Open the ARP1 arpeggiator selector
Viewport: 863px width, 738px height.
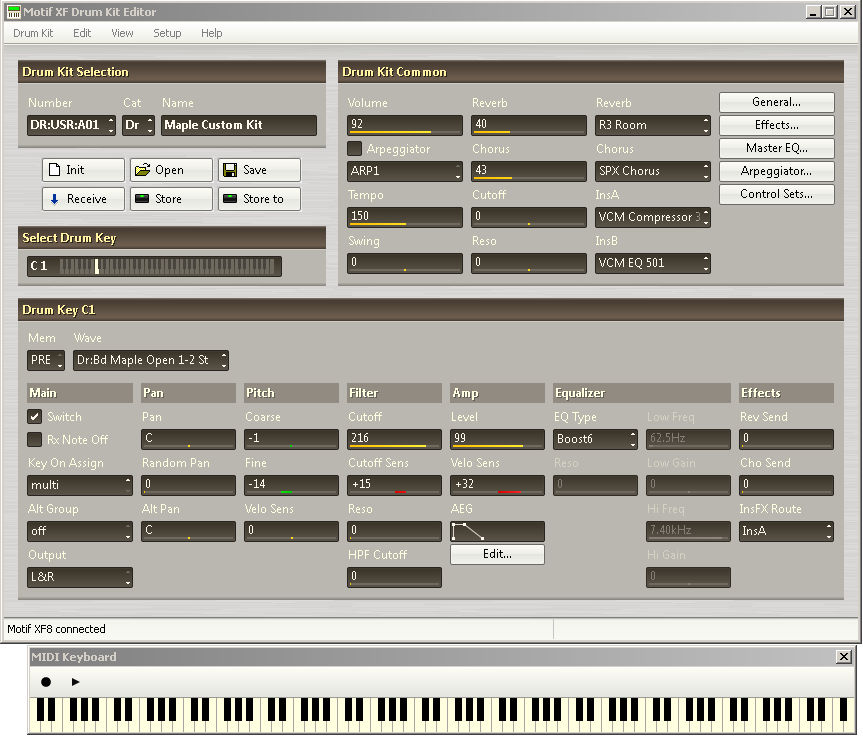point(405,171)
